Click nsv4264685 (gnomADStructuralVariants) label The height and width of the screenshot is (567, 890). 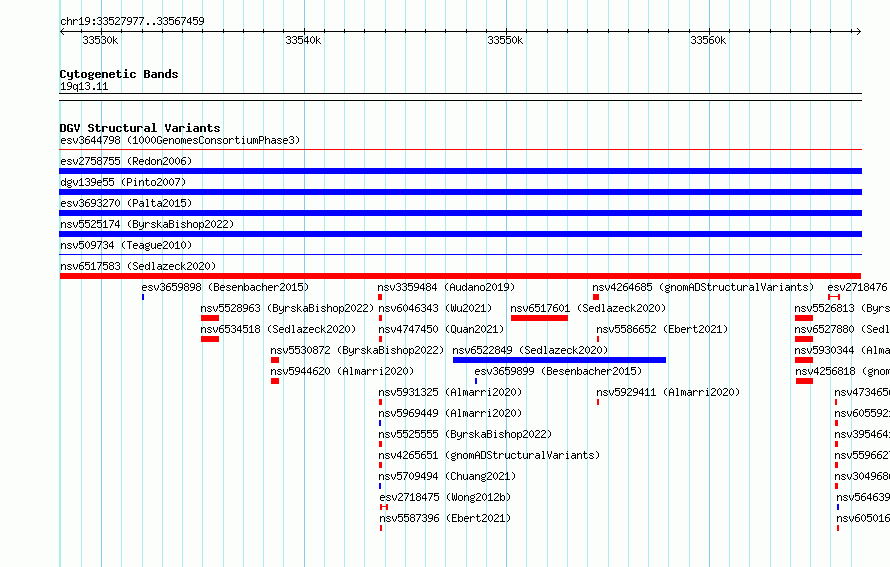[x=703, y=287]
